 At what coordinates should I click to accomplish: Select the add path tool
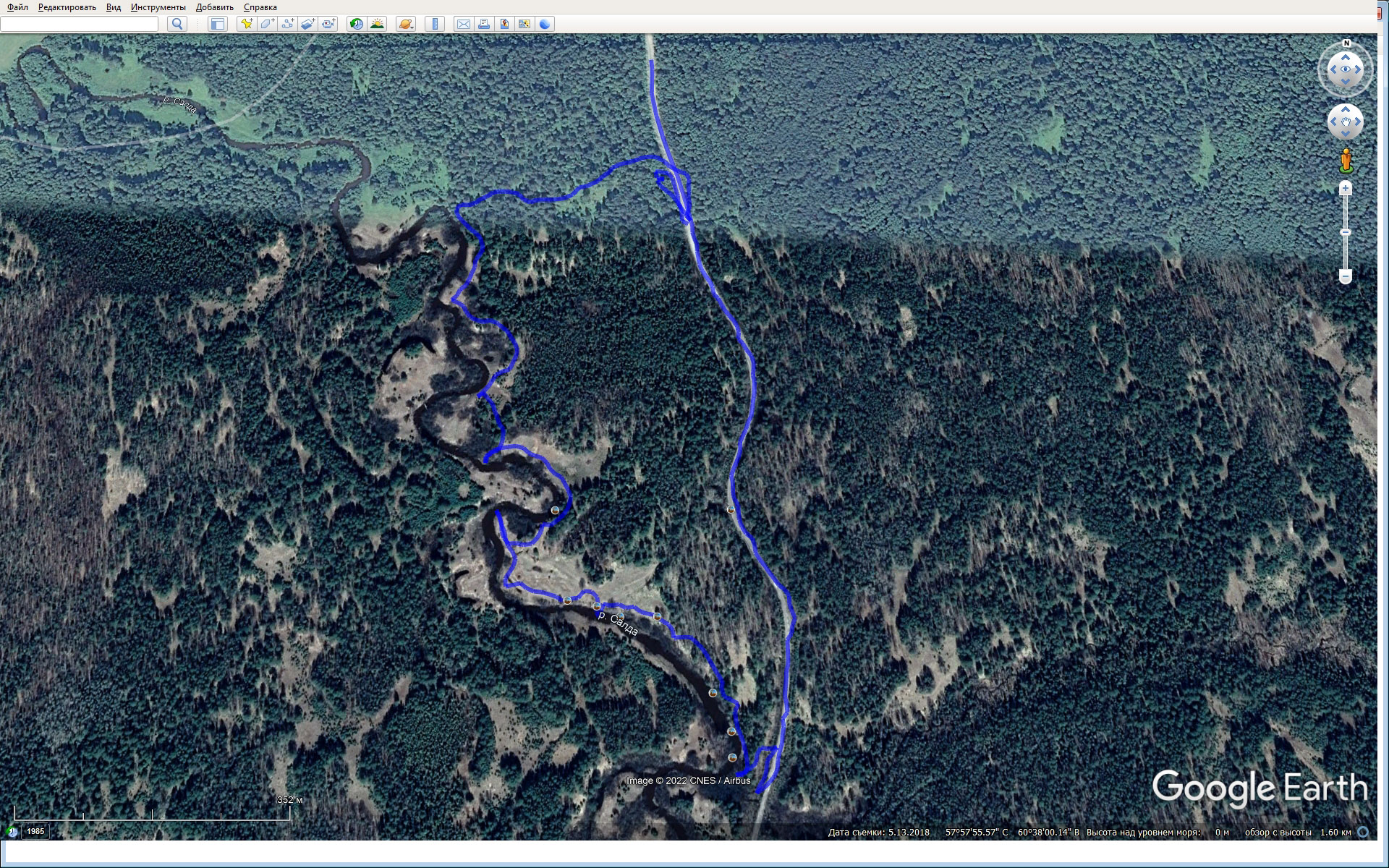pyautogui.click(x=287, y=24)
